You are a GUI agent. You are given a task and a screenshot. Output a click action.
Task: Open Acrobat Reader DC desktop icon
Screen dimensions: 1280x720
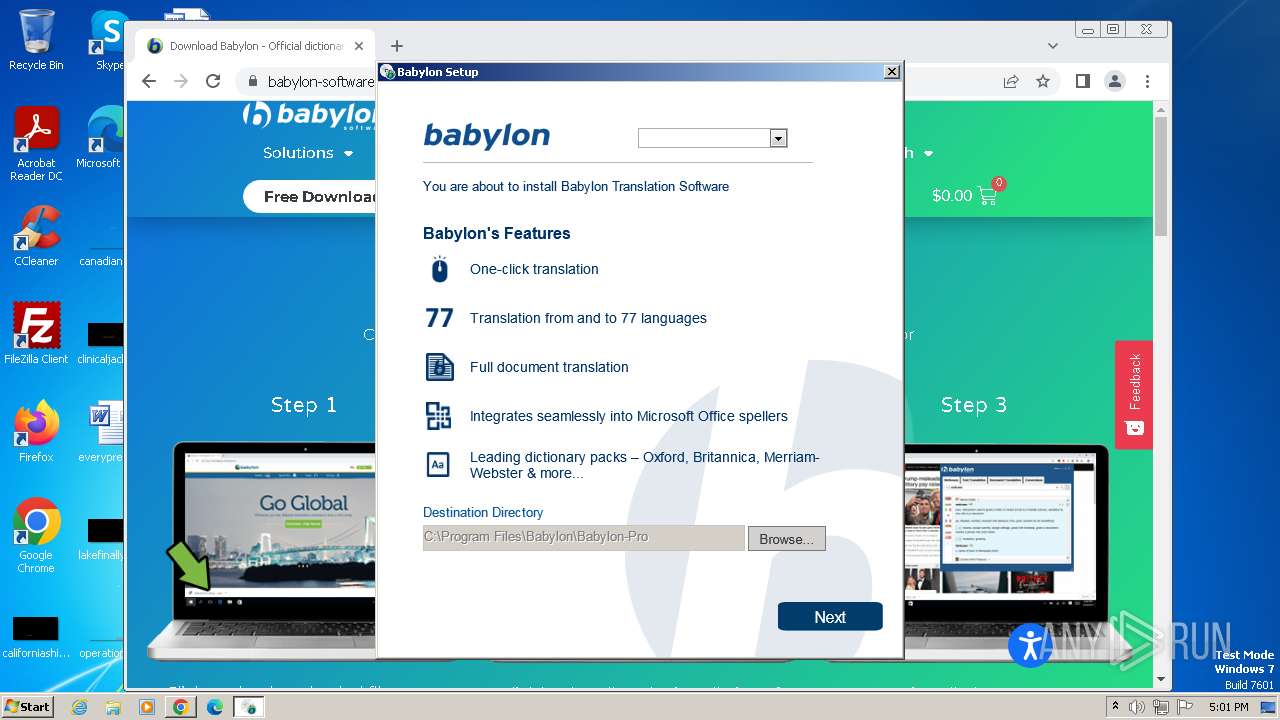tap(36, 144)
